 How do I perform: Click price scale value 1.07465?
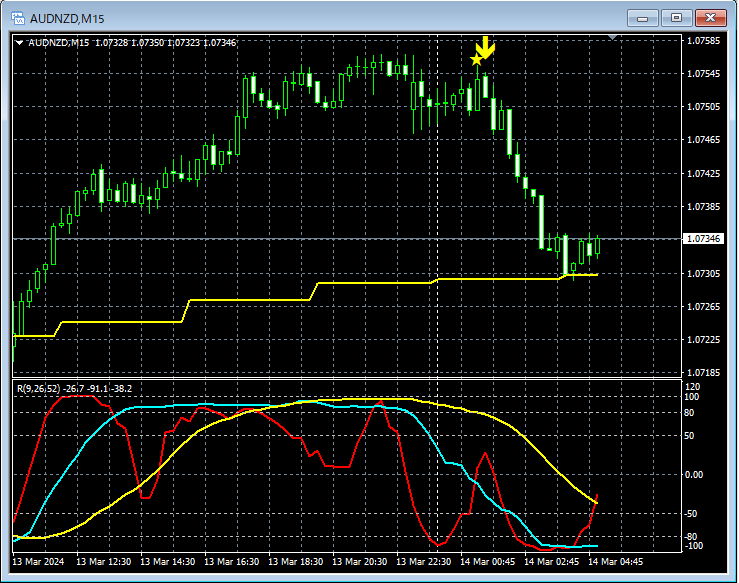click(x=703, y=140)
